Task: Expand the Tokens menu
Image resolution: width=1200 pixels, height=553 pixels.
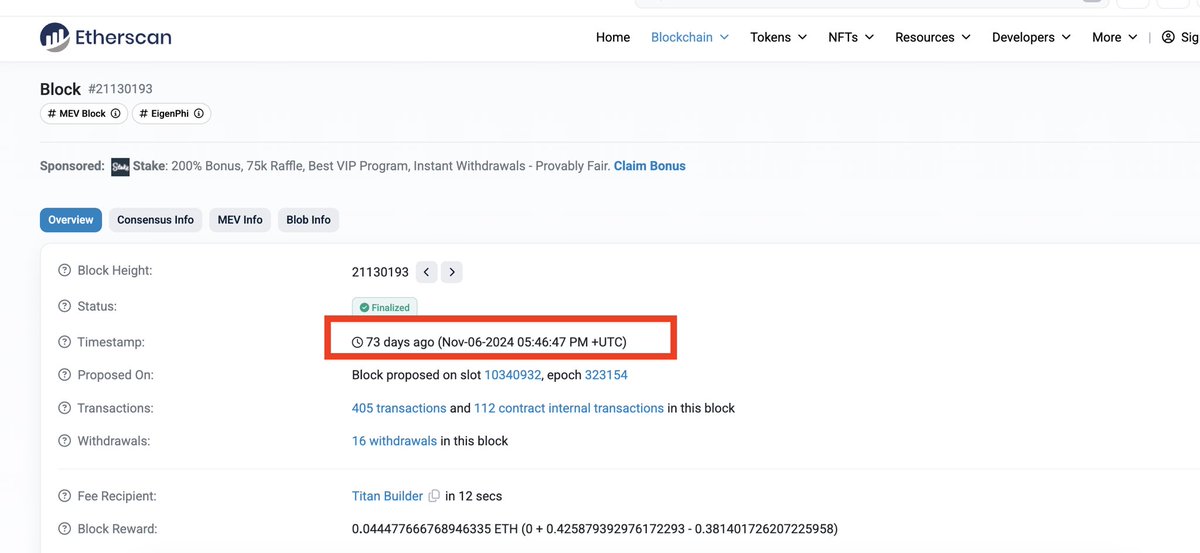Action: click(x=778, y=37)
